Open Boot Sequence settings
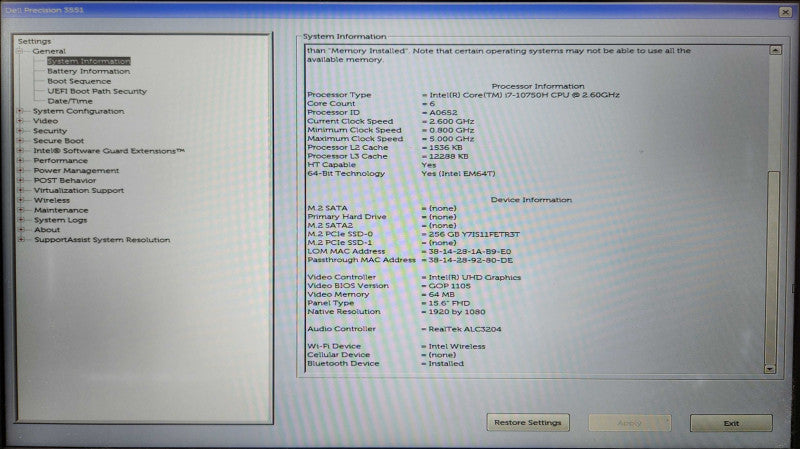This screenshot has width=800, height=449. pos(79,81)
